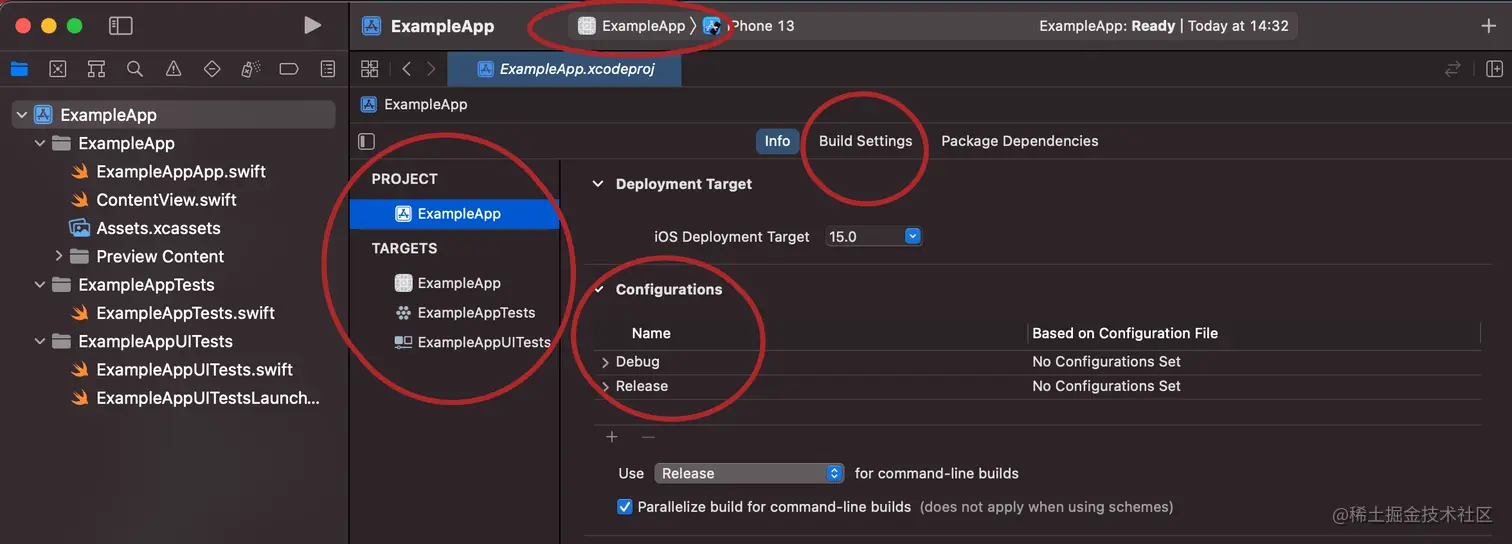The height and width of the screenshot is (544, 1512).
Task: Choose the ExampleApp scheme in toolbar
Action: [632, 26]
